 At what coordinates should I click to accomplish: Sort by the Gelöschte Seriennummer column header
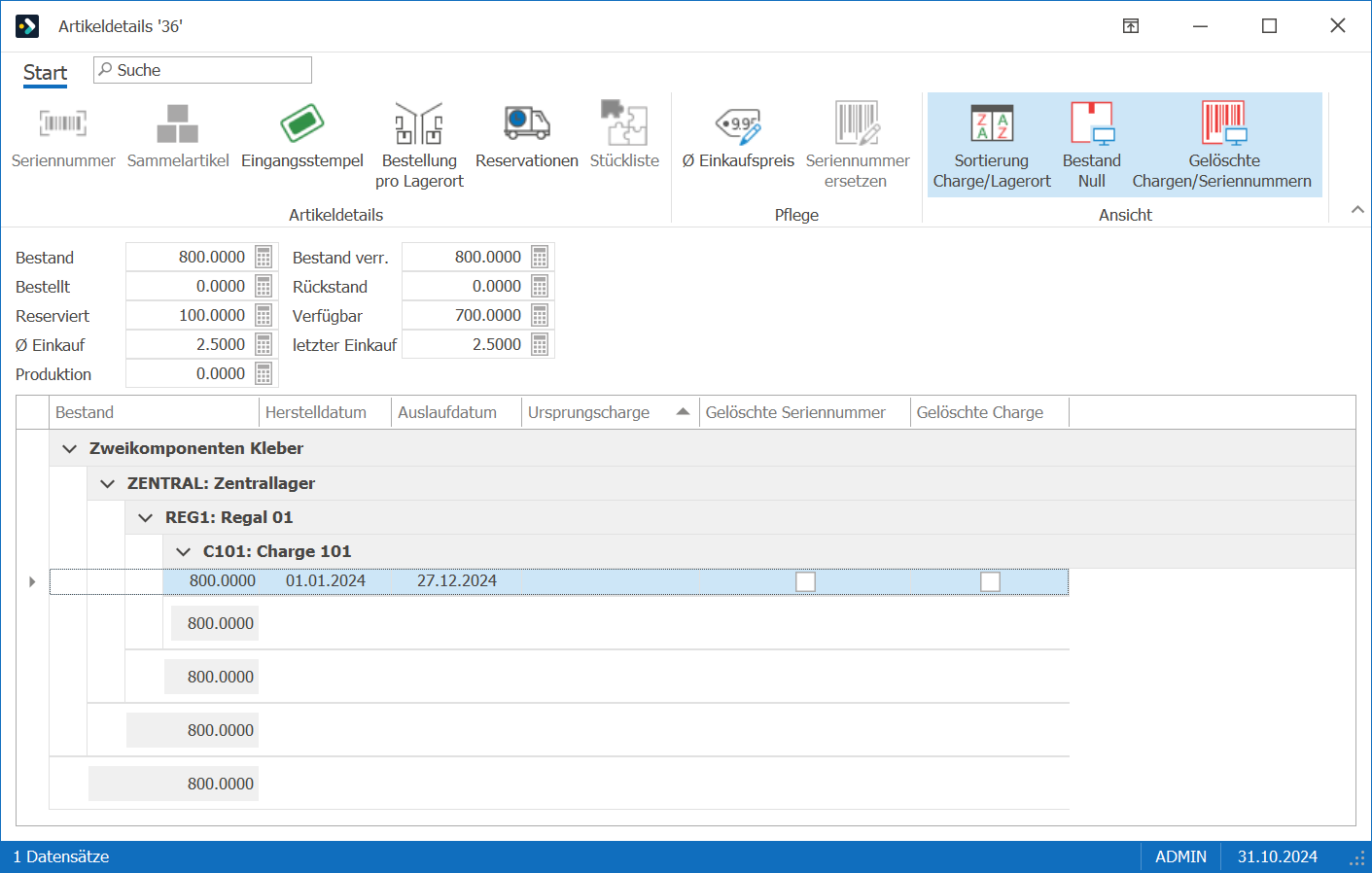(805, 412)
